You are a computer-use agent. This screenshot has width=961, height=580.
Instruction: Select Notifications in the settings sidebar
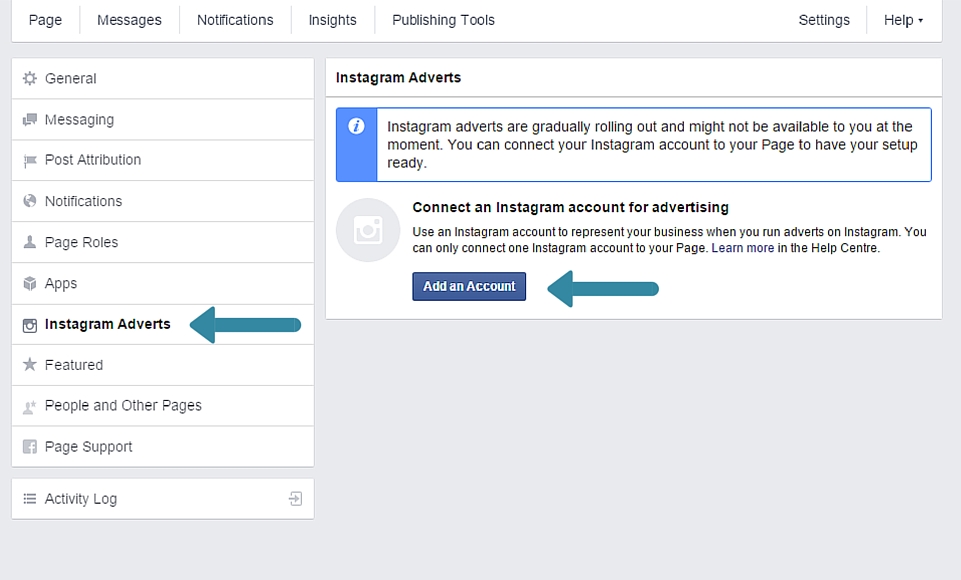point(162,201)
